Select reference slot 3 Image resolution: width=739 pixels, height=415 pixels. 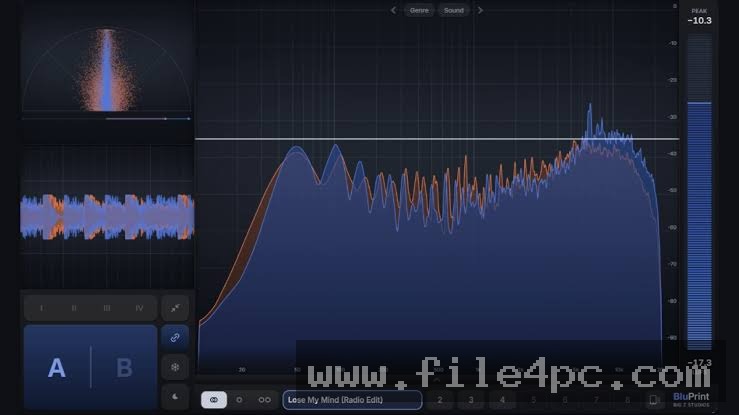[471, 400]
